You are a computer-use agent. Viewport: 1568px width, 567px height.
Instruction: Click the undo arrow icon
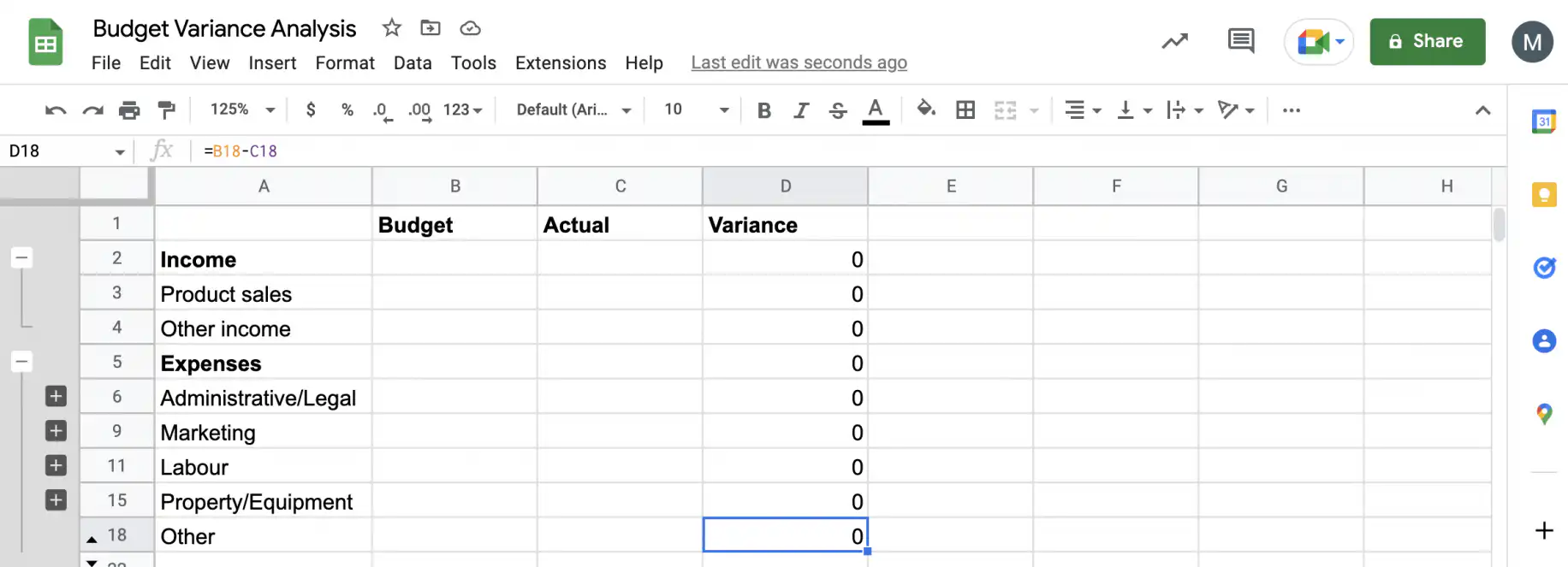tap(56, 110)
